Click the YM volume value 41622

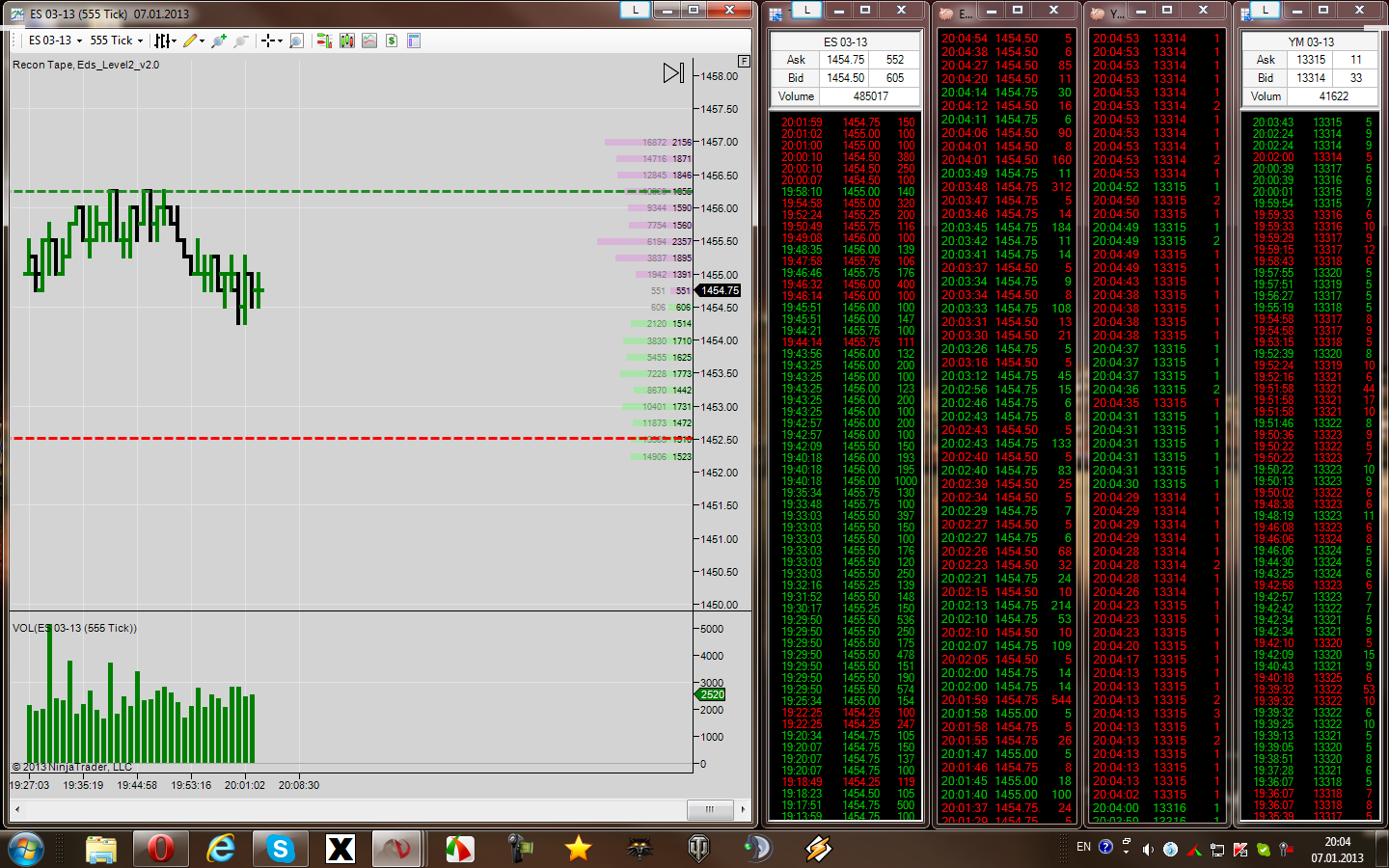coord(1334,96)
